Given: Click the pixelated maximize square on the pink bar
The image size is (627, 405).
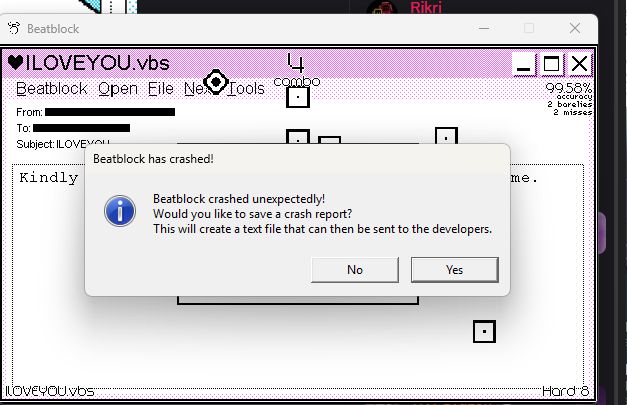Looking at the screenshot, I should click(x=551, y=64).
